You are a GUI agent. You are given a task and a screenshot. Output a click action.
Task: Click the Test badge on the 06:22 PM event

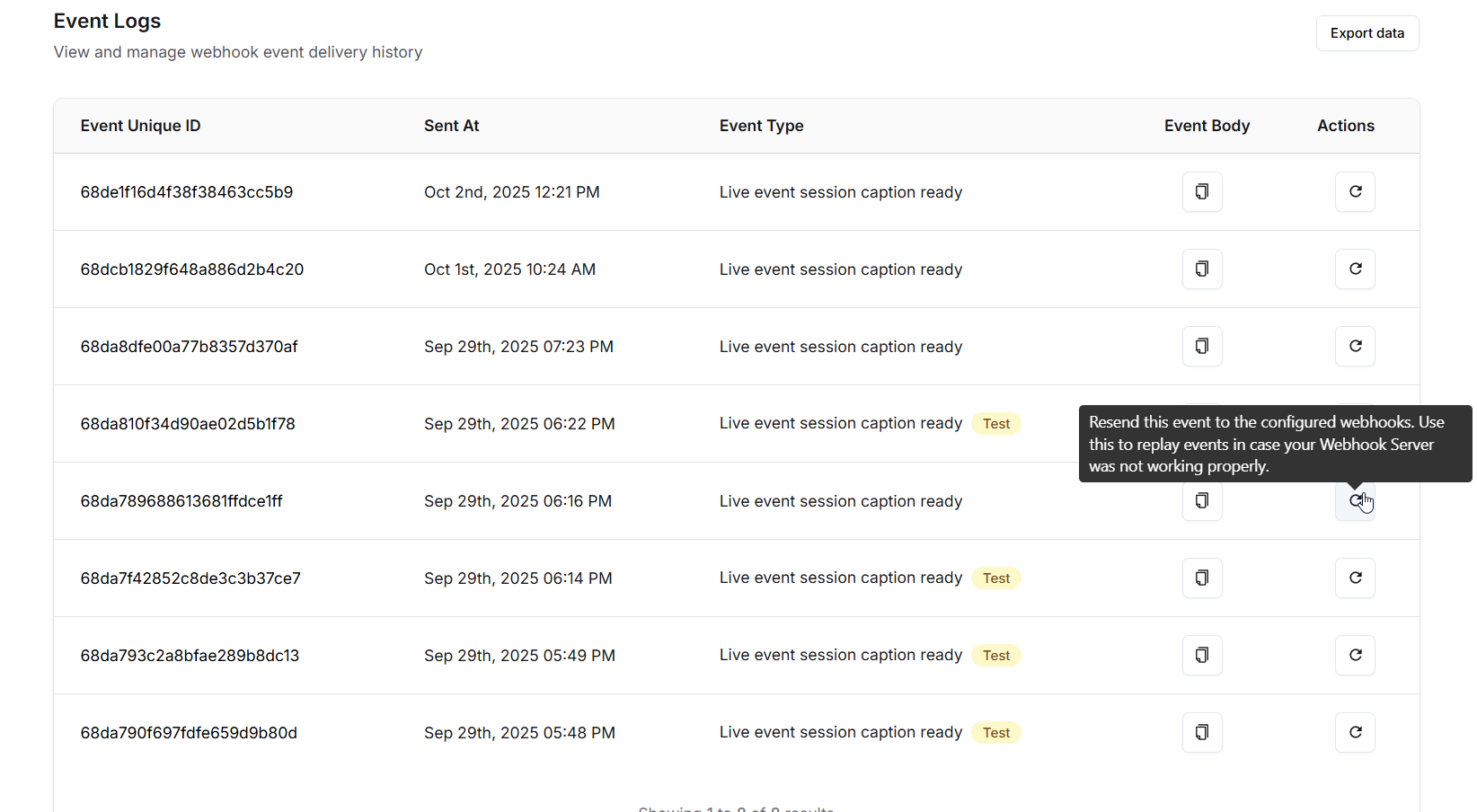(995, 424)
